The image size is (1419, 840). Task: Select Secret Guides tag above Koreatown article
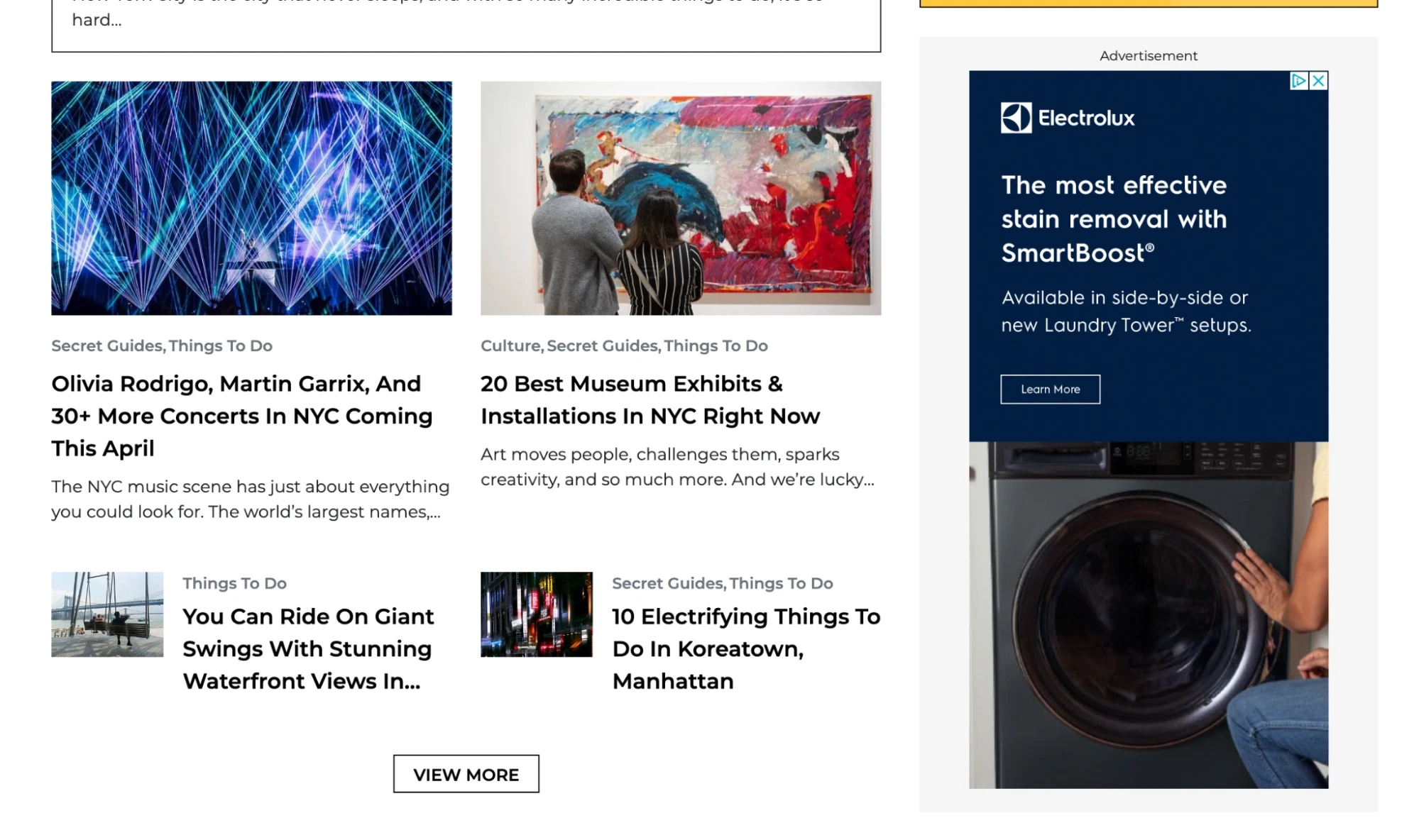[x=667, y=583]
